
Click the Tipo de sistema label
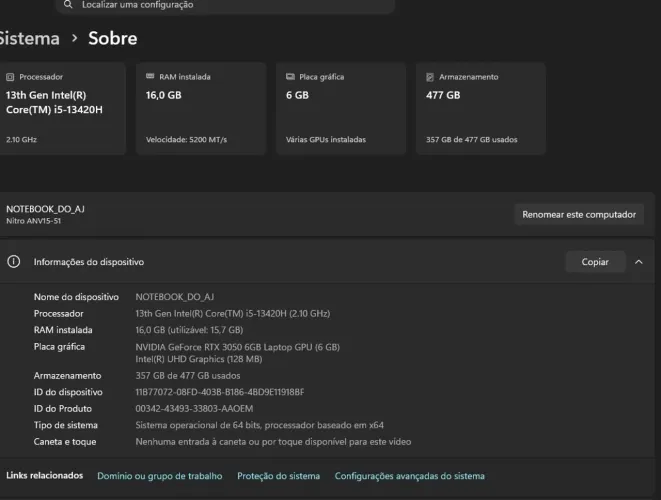pos(66,425)
